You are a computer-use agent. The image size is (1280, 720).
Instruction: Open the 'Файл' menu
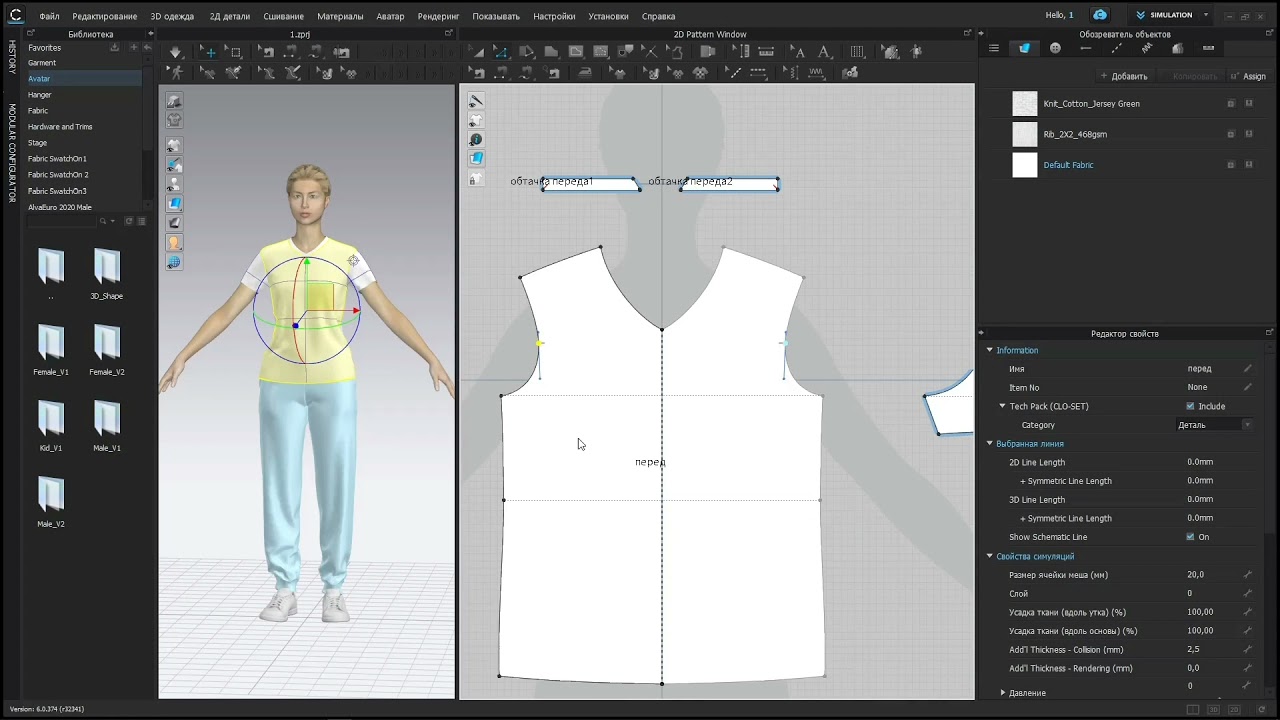(x=49, y=16)
